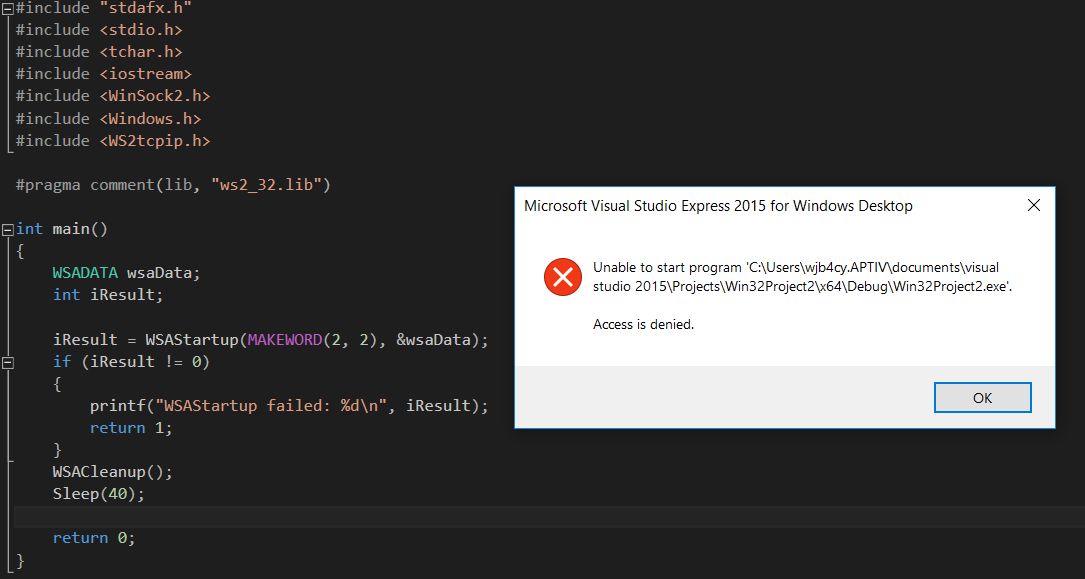Viewport: 1085px width, 579px height.
Task: Click the dialog title bar text
Action: [x=718, y=206]
